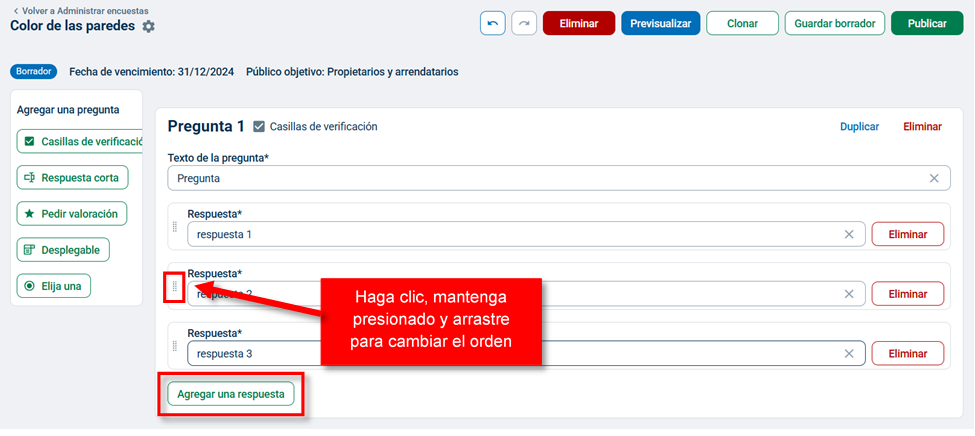This screenshot has height=436, width=975.
Task: Click the Agregar una pregunta heading
Action: 68,110
